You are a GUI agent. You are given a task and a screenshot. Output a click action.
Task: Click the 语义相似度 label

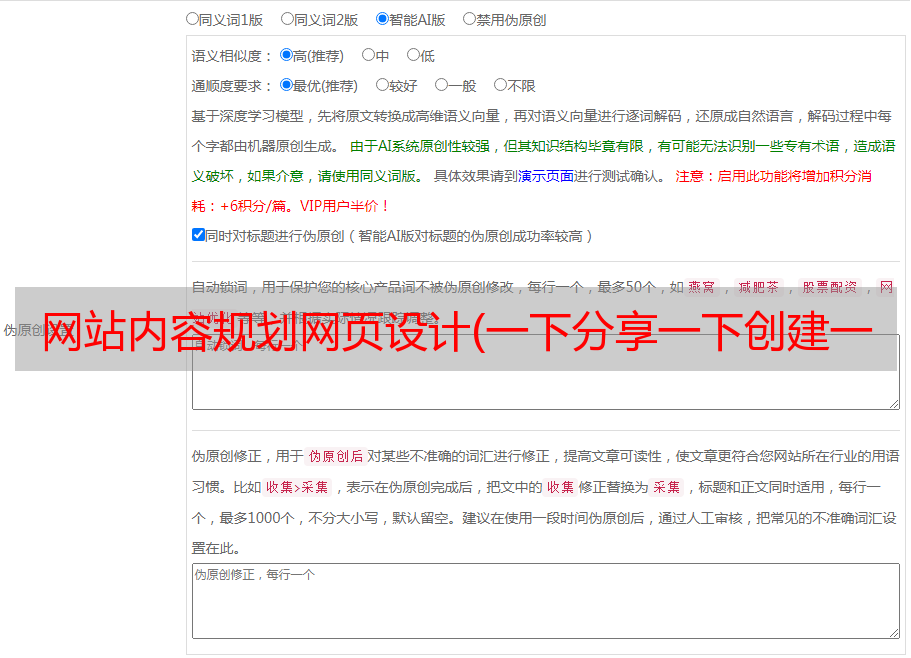click(x=232, y=56)
